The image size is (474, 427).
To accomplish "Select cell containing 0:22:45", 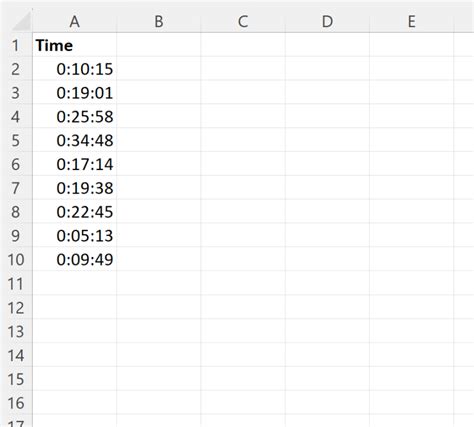I will pos(75,212).
